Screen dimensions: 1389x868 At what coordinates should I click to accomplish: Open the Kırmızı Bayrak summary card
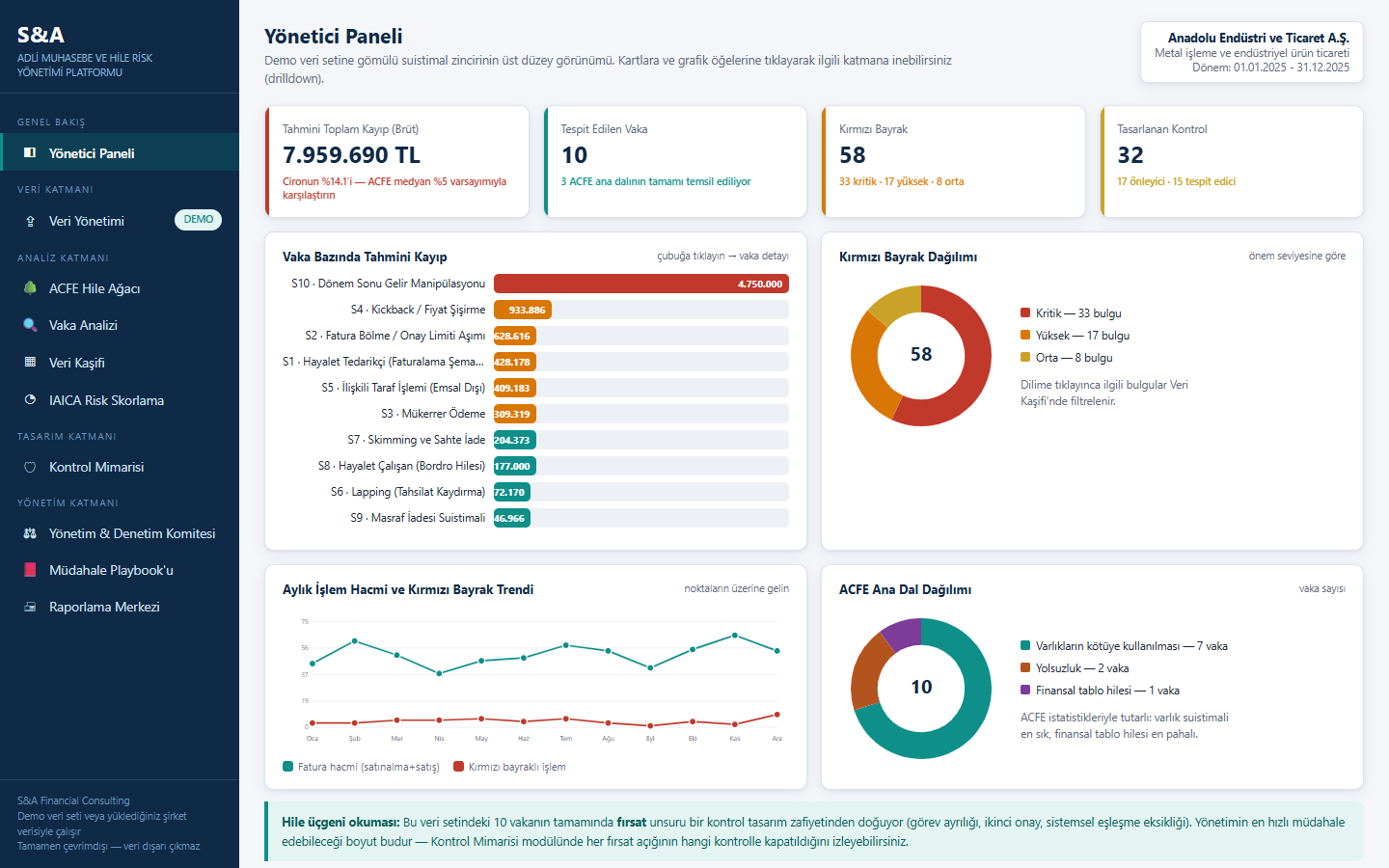(954, 162)
